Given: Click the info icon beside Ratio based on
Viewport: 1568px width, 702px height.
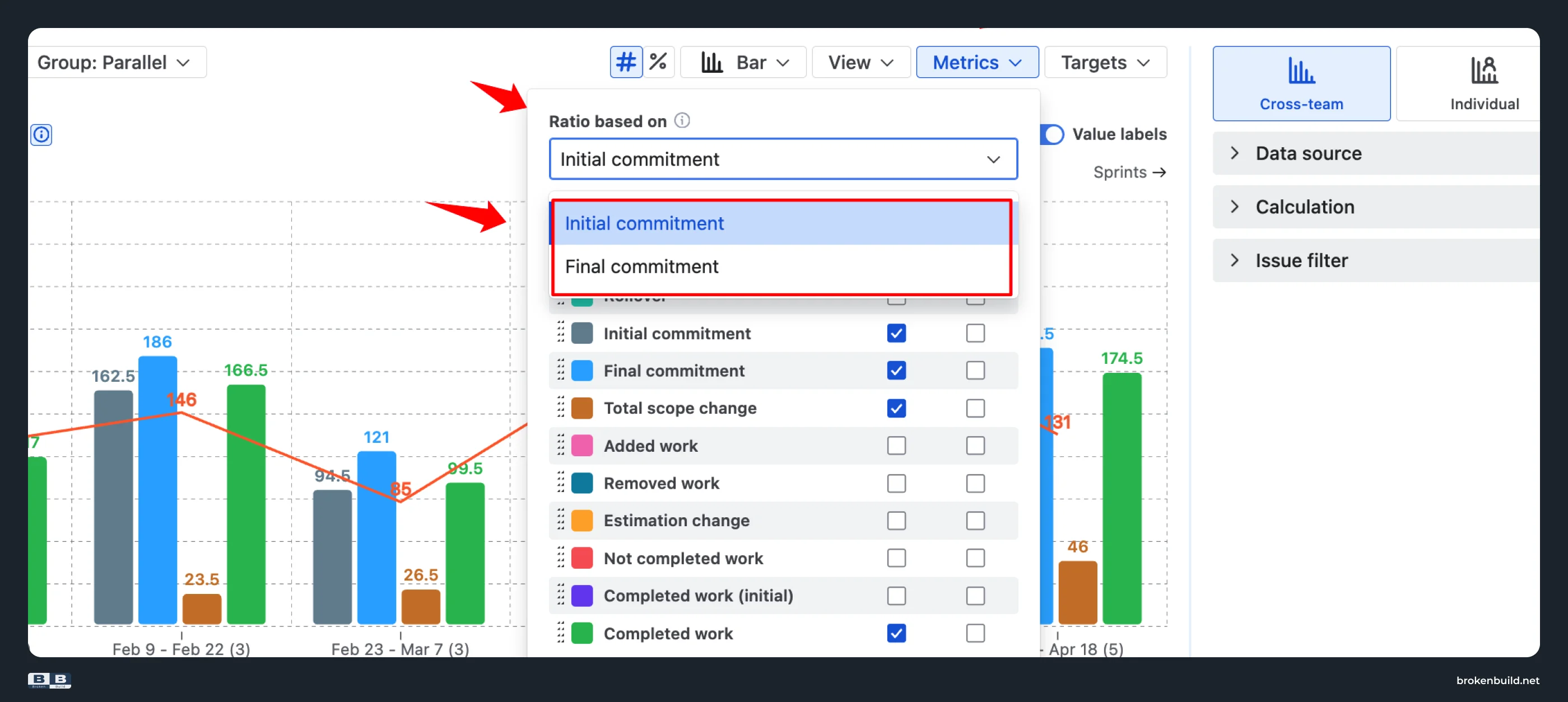Looking at the screenshot, I should 682,120.
